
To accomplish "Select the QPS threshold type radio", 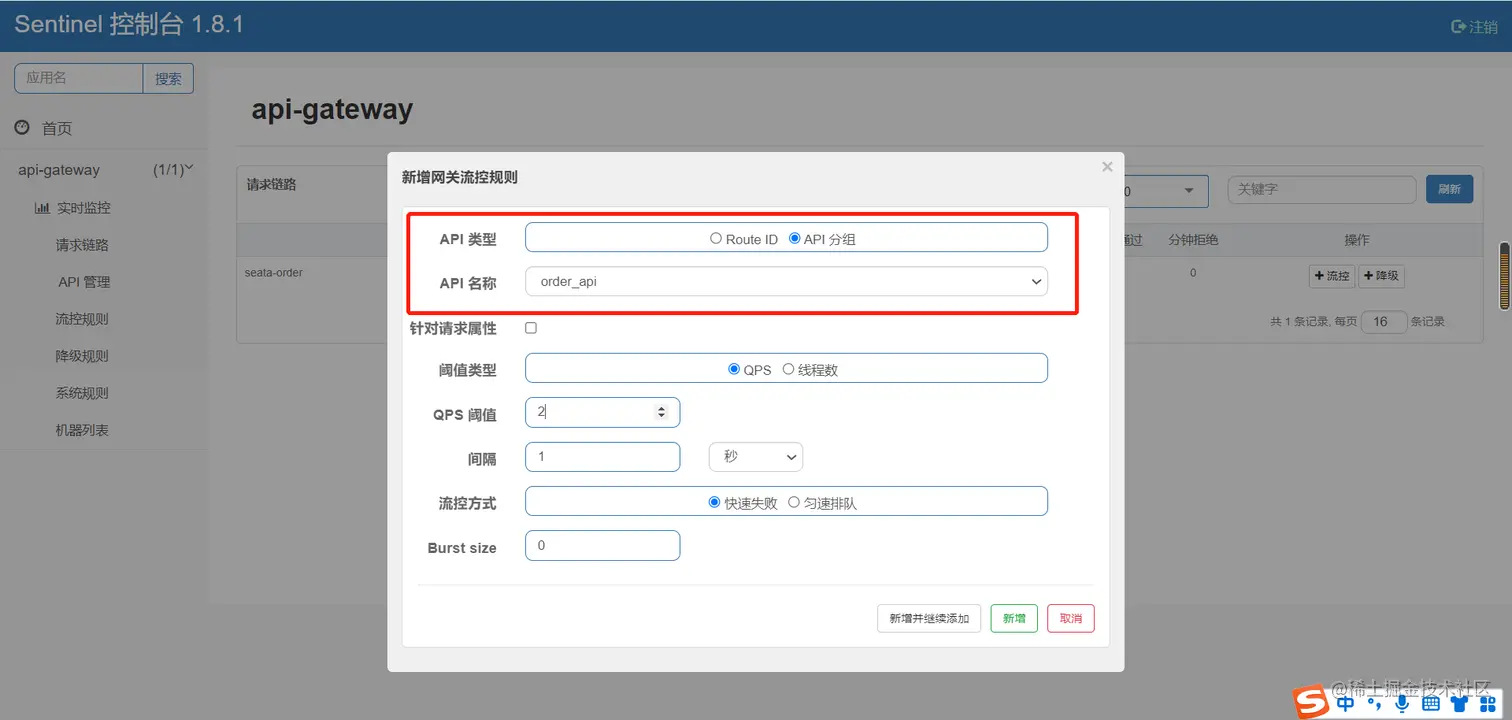I will [x=734, y=369].
